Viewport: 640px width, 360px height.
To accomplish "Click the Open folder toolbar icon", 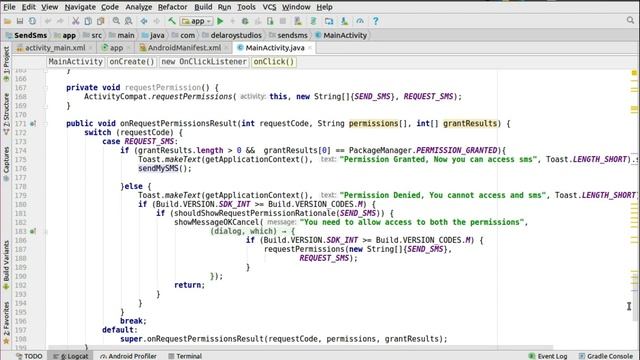I will pyautogui.click(x=7, y=21).
